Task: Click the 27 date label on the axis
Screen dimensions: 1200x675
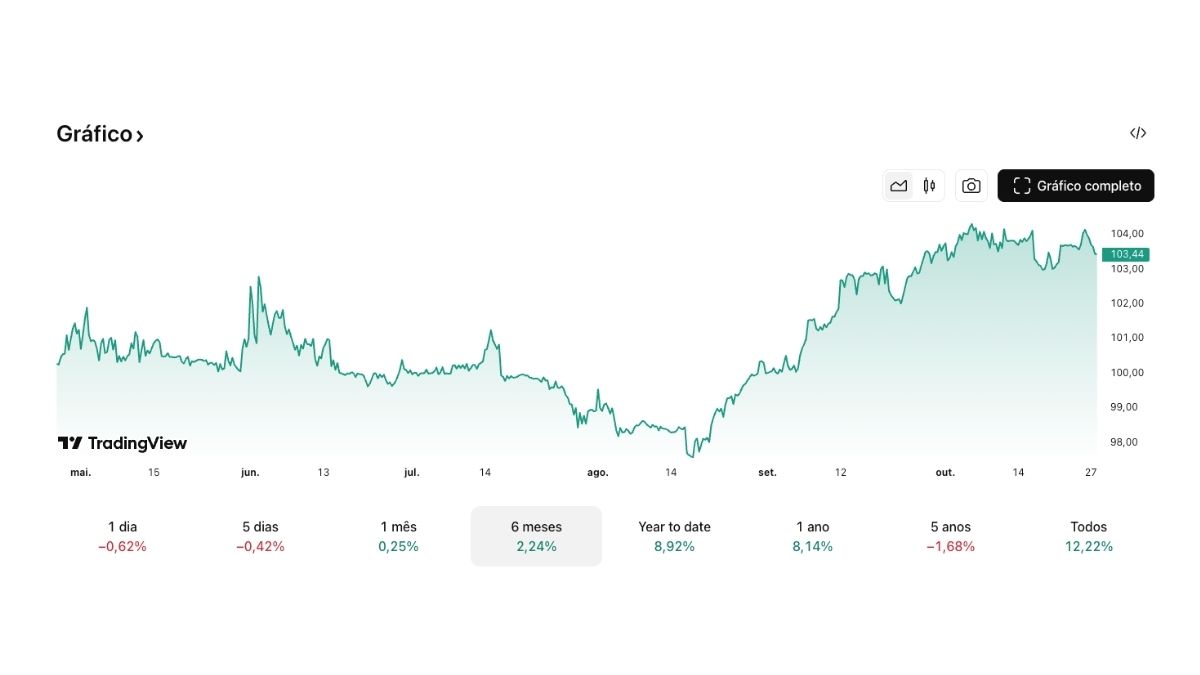Action: [x=1090, y=472]
